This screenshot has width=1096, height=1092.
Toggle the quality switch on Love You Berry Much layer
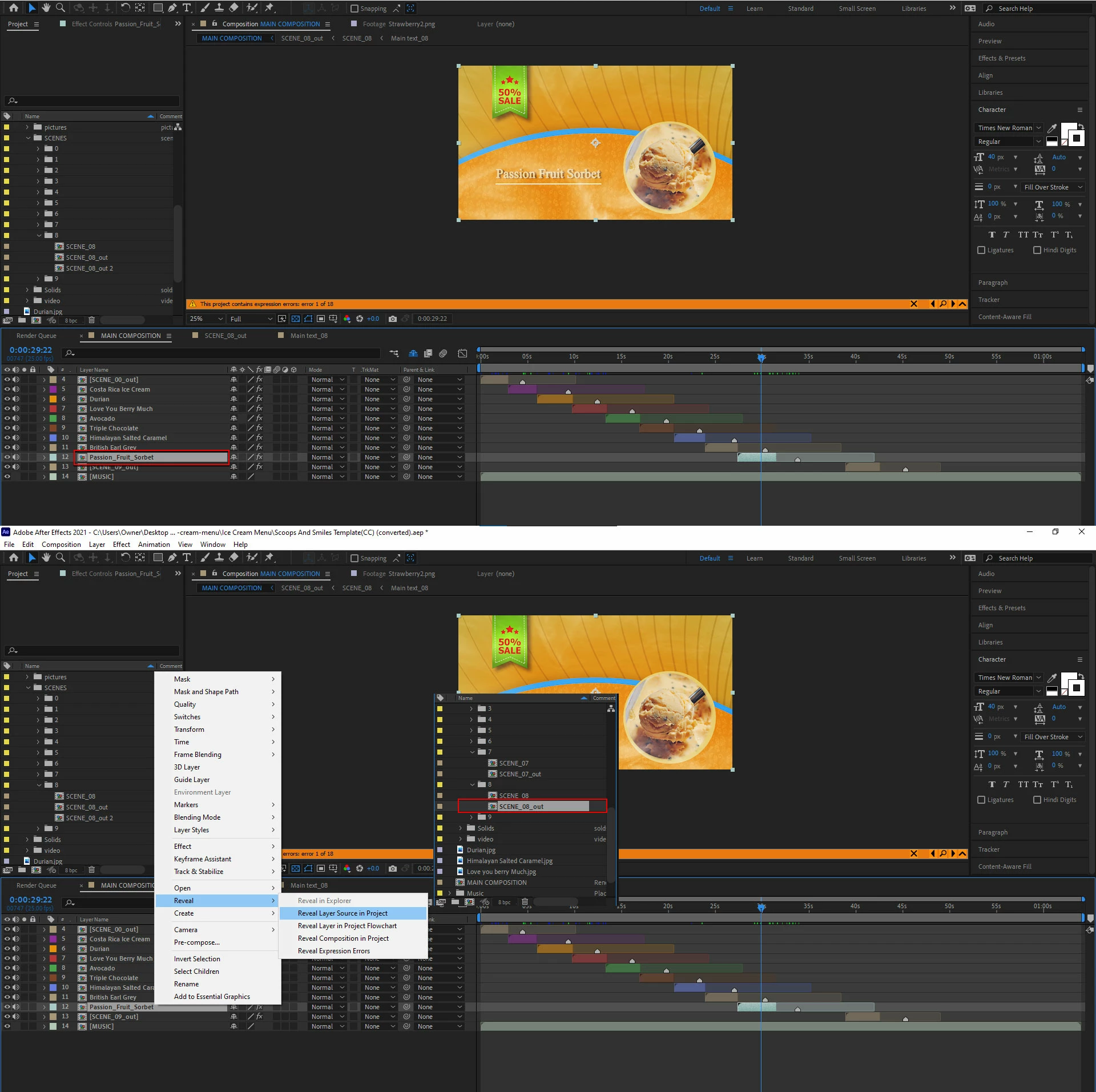[250, 409]
